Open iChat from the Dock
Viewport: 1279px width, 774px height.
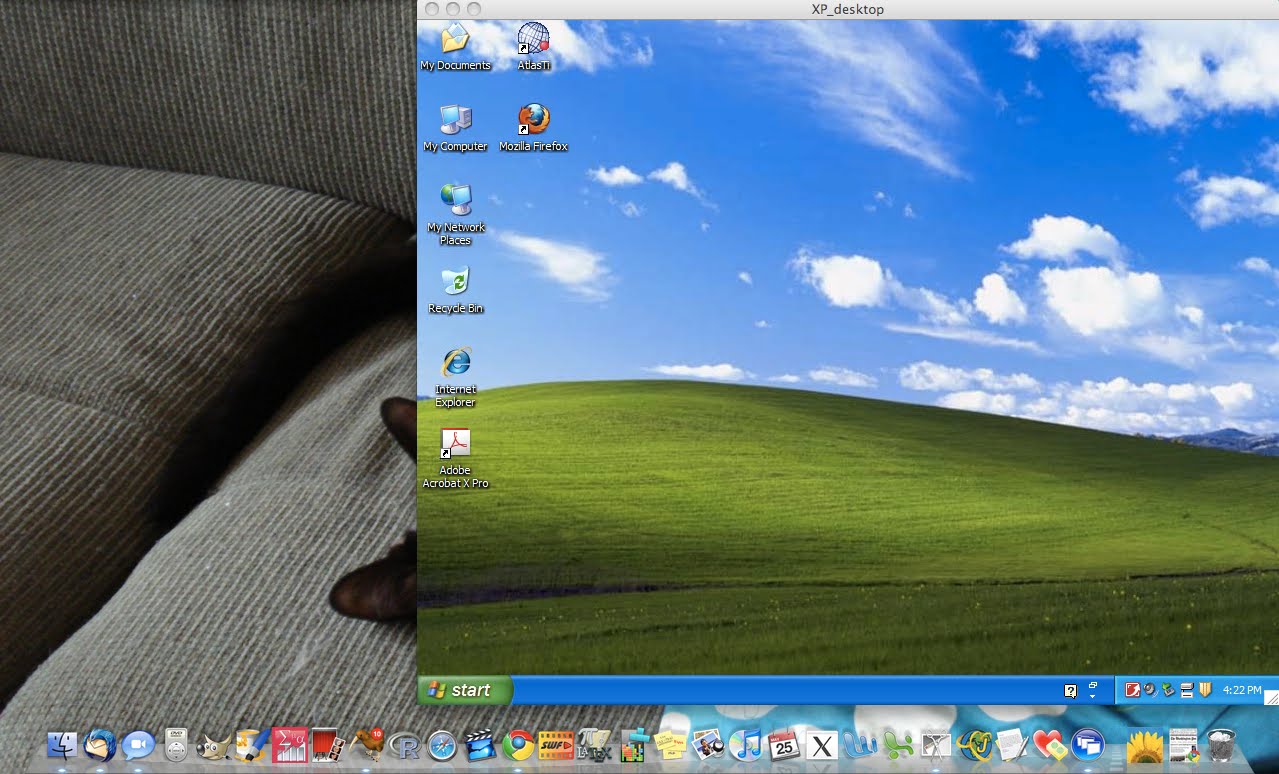pos(138,745)
